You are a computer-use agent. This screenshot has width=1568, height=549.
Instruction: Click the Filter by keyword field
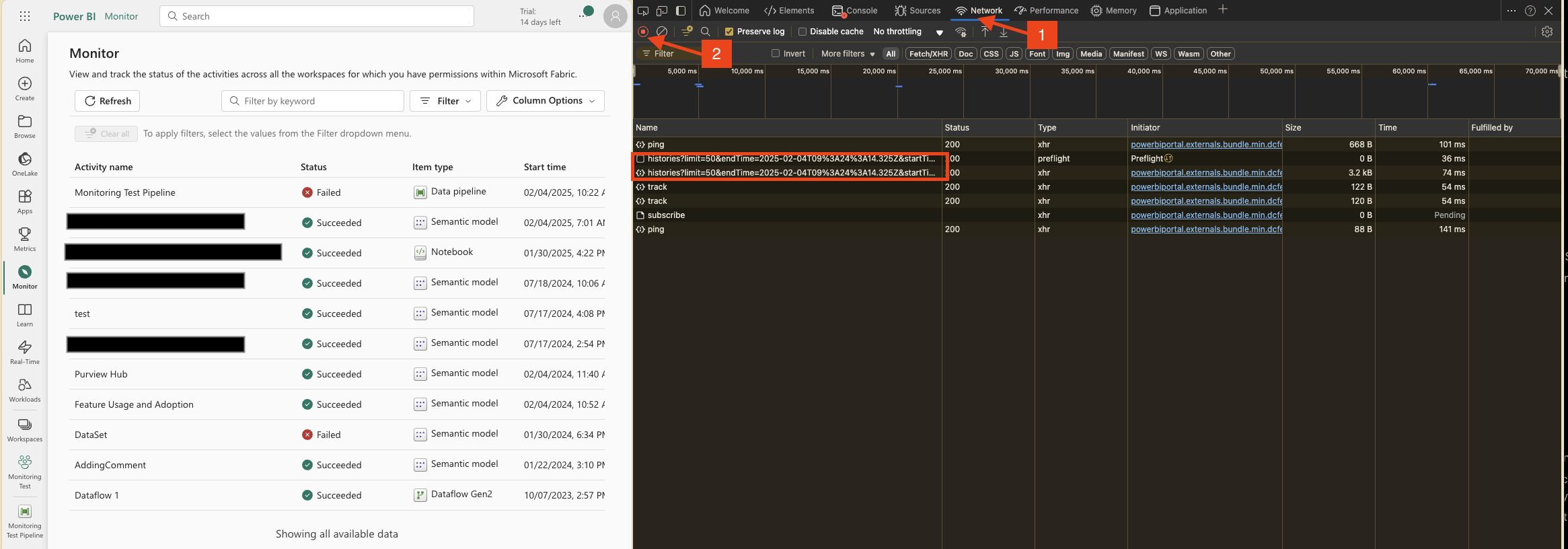[x=313, y=101]
